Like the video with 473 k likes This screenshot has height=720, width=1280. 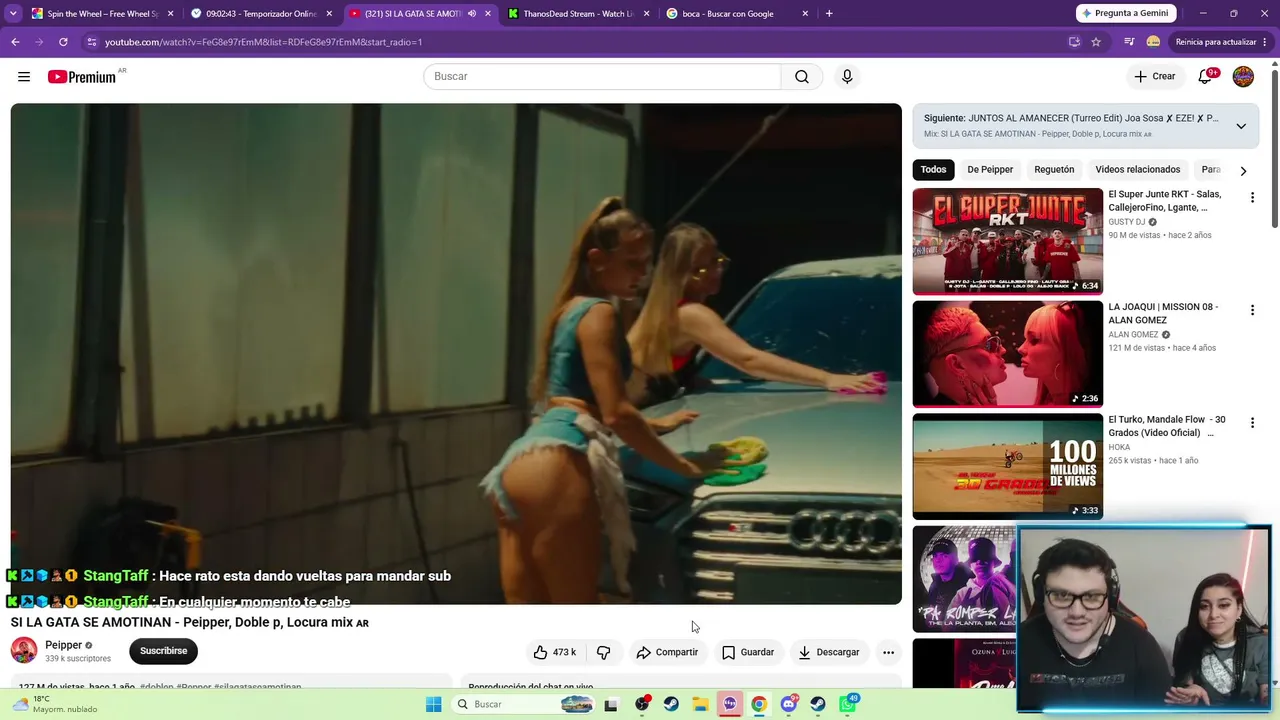[x=554, y=652]
